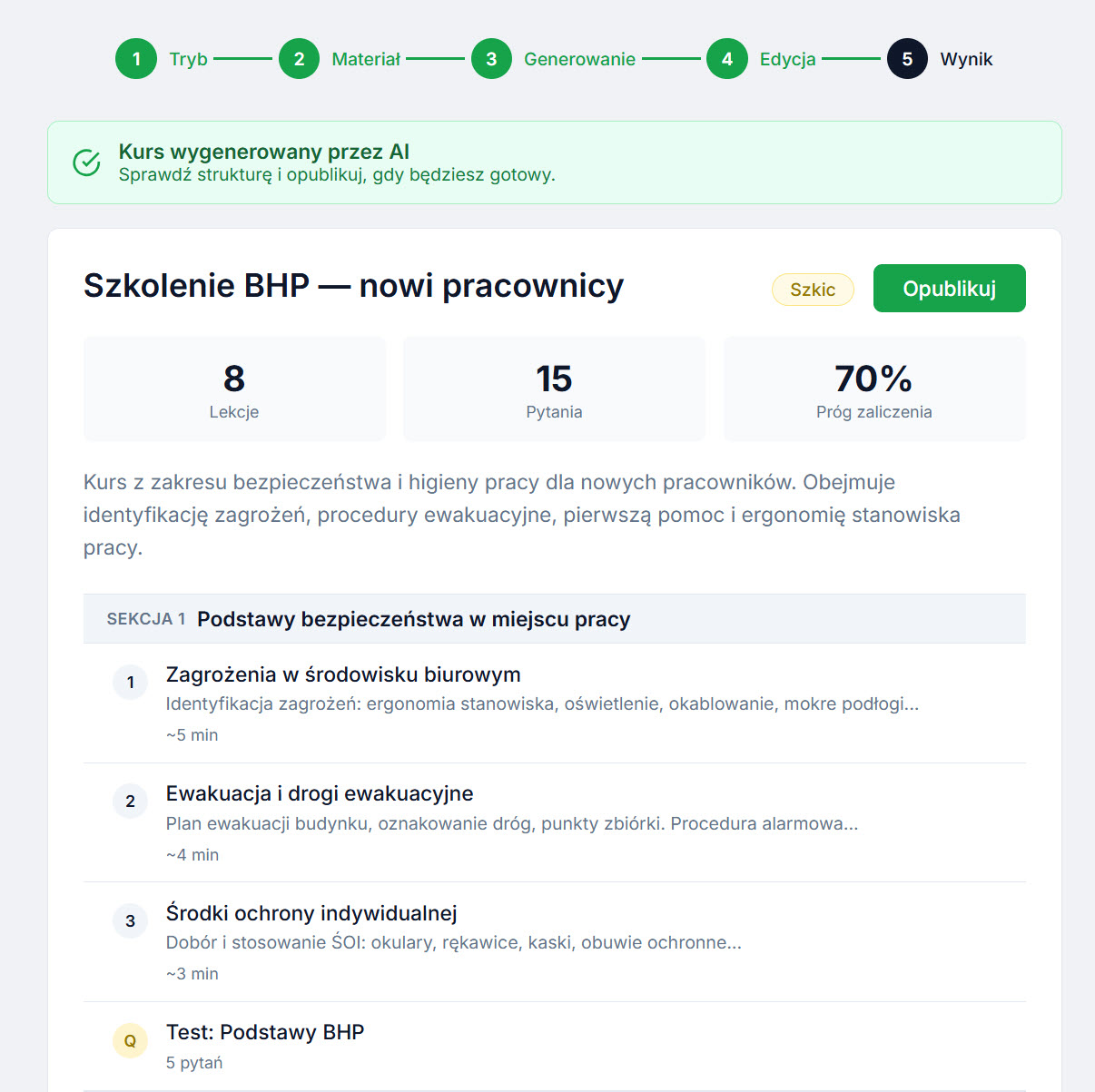Go back to the Edycja step label
The image size is (1095, 1092).
pyautogui.click(x=787, y=59)
